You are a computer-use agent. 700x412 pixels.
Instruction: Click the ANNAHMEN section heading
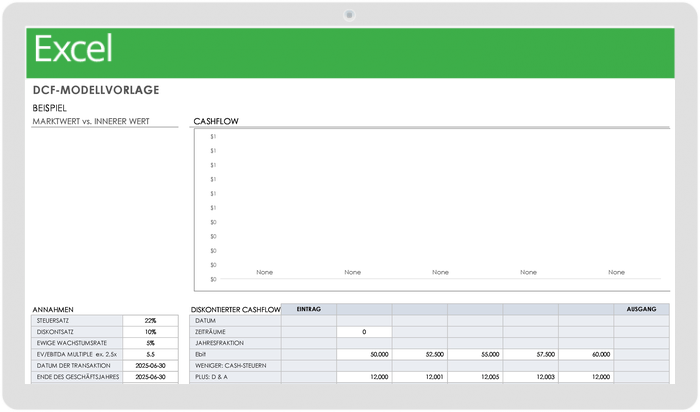53,309
